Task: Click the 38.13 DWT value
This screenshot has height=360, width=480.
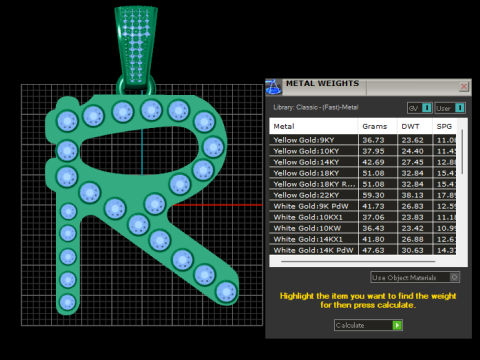Action: click(412, 195)
